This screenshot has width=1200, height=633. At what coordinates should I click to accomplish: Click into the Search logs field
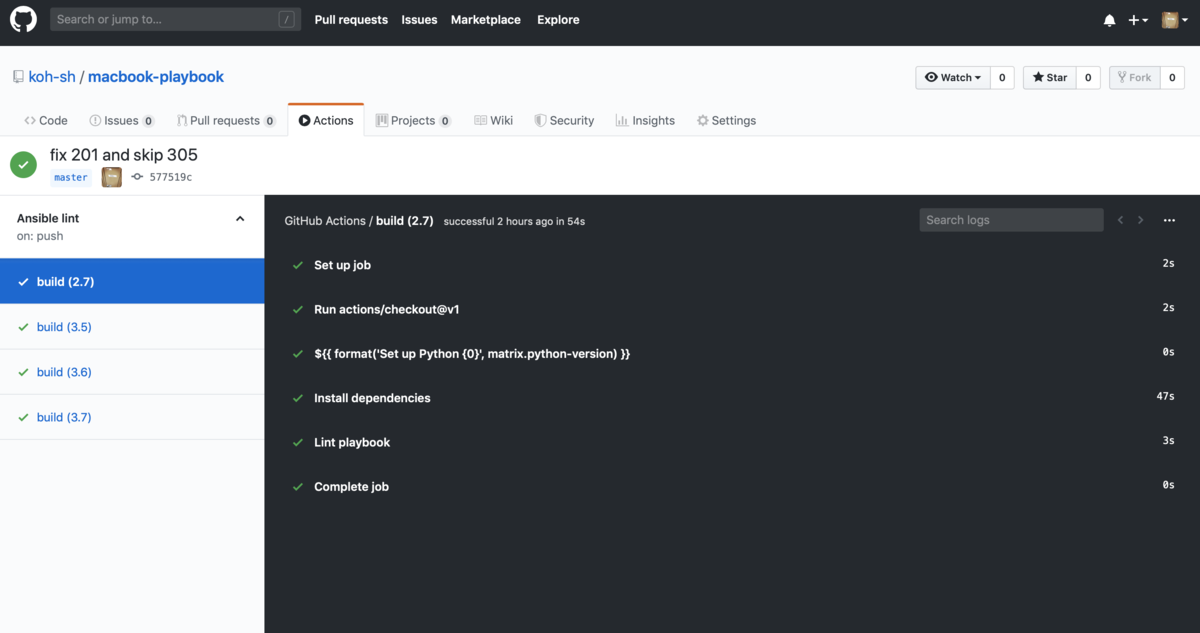click(x=1011, y=220)
